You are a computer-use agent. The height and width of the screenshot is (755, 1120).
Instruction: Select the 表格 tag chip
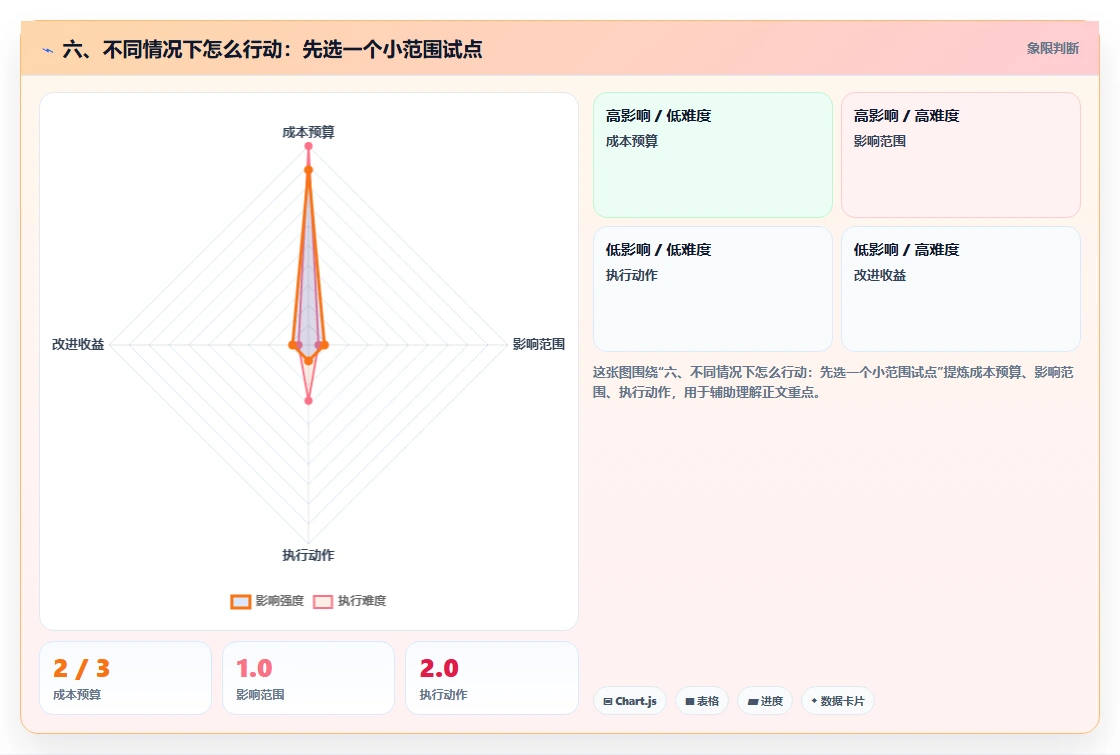[x=702, y=701]
